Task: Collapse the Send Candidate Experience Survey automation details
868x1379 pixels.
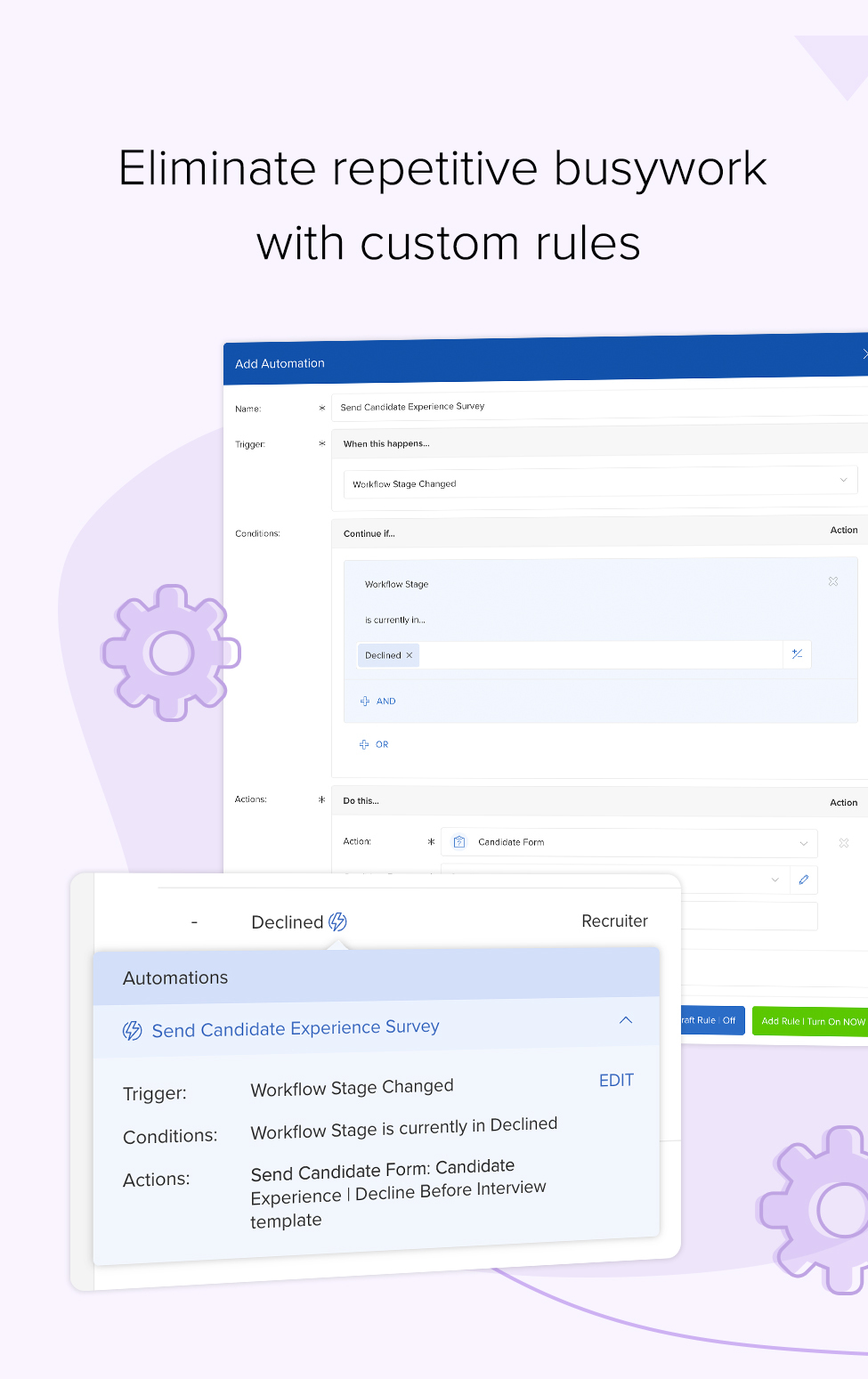Action: coord(626,1020)
